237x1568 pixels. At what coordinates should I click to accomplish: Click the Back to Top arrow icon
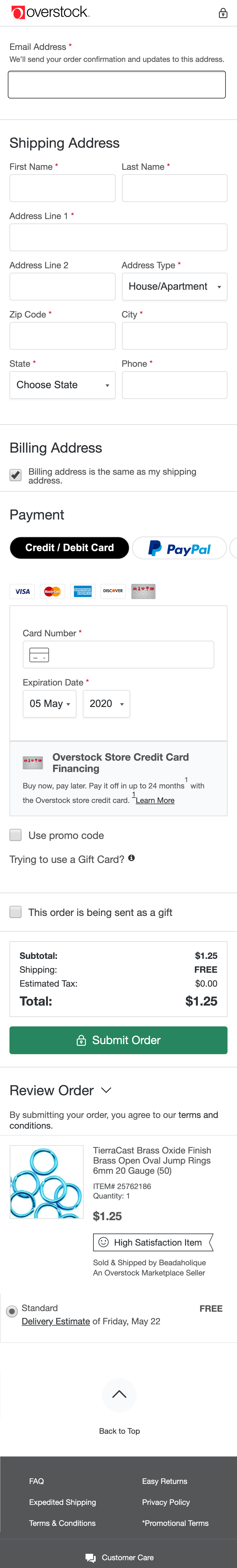(119, 1395)
